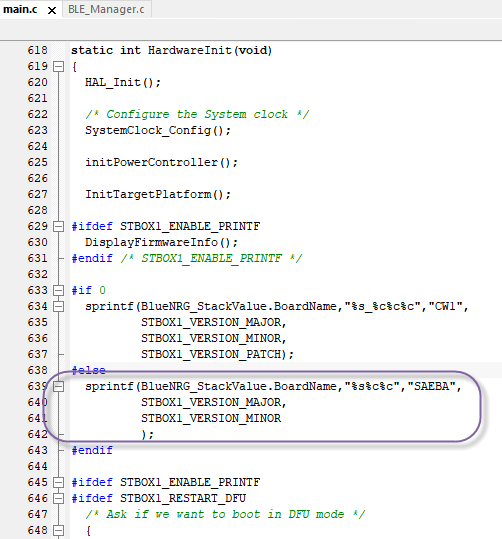Click the initPowerController(); call
This screenshot has height=539, width=502.
pyautogui.click(x=161, y=162)
